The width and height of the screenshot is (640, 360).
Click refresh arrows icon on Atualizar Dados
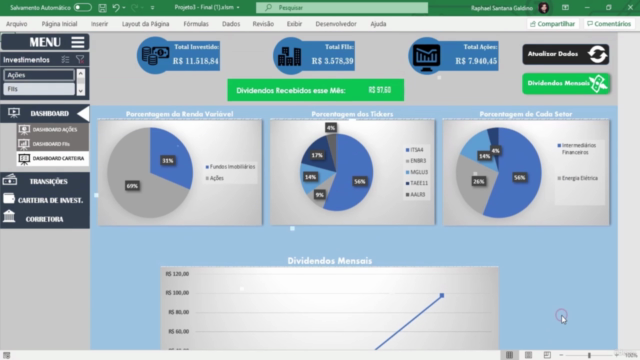click(x=598, y=54)
